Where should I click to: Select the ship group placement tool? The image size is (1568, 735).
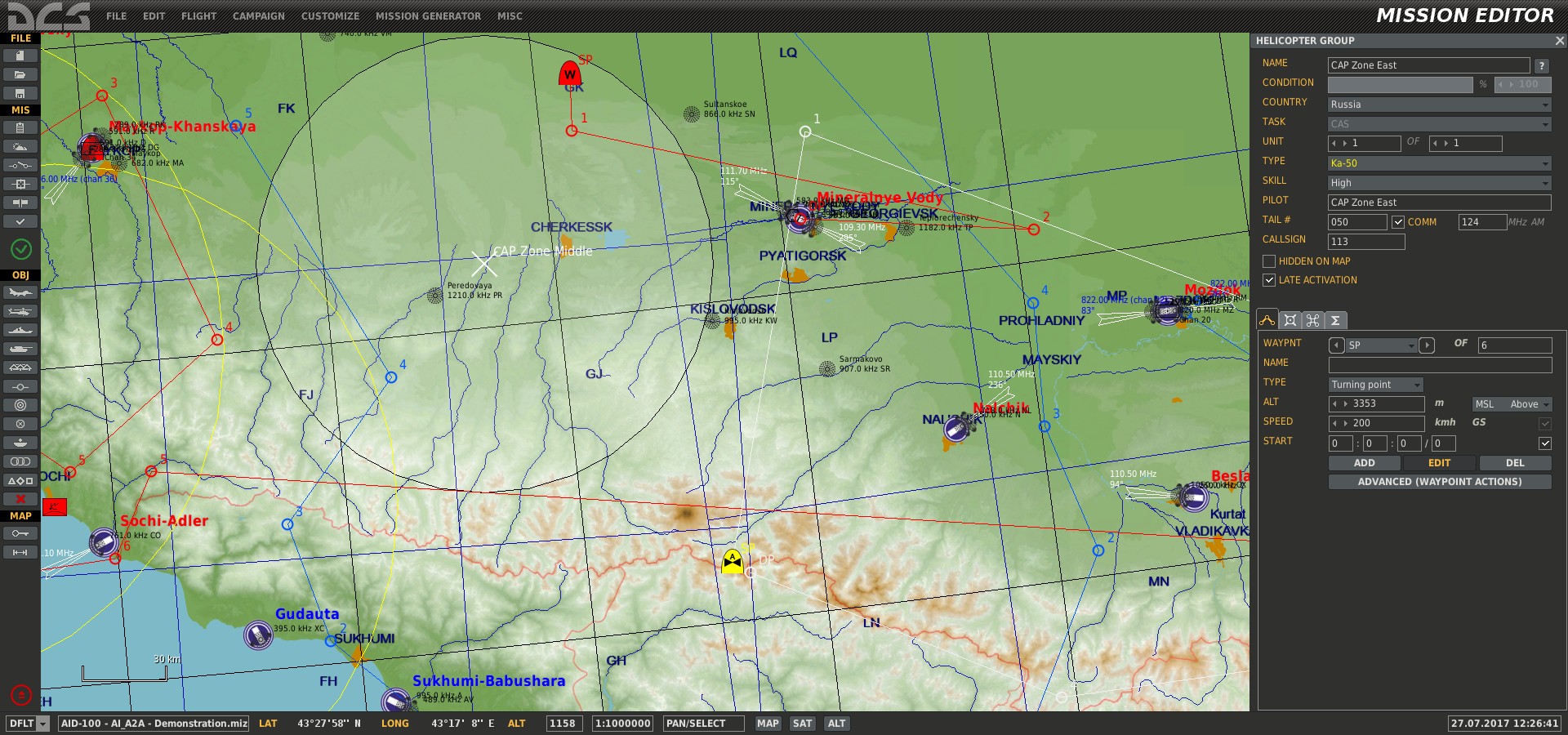tap(20, 331)
